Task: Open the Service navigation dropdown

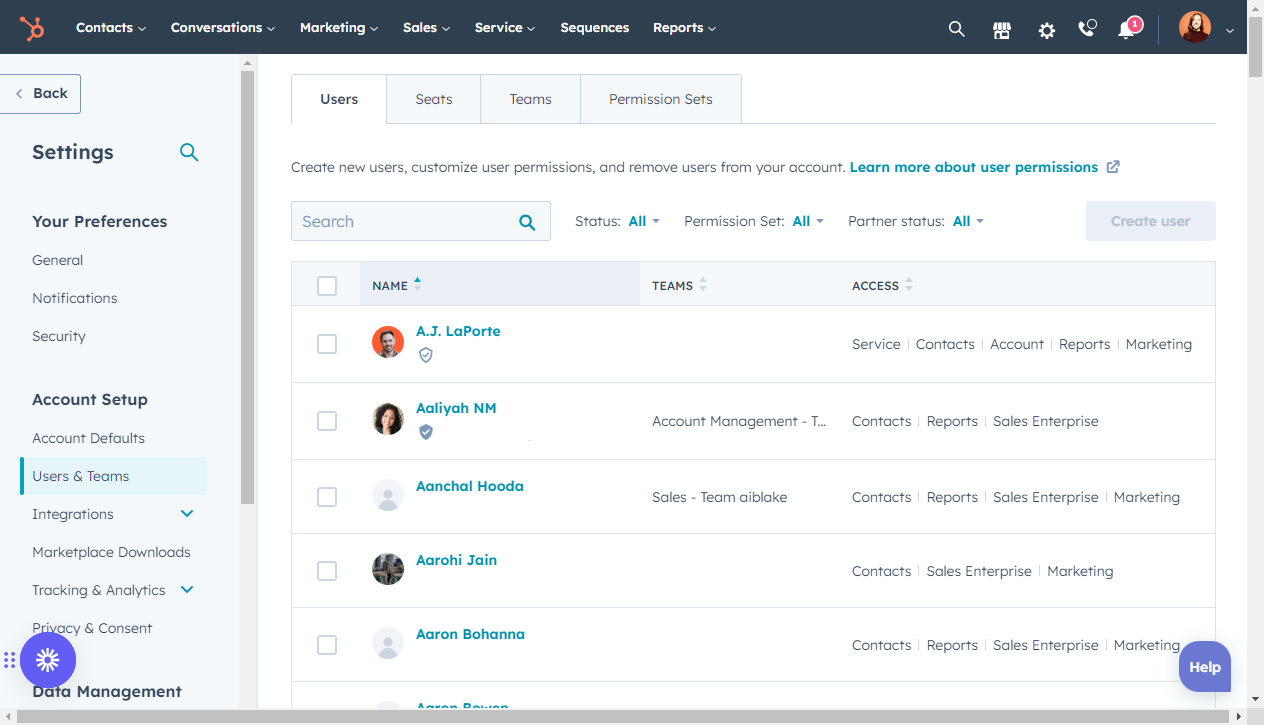Action: (x=505, y=28)
